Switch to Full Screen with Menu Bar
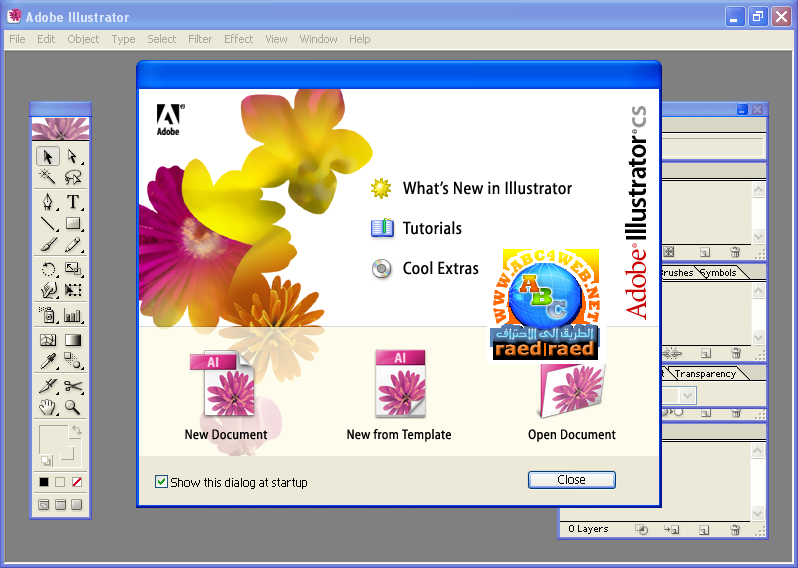This screenshot has height=568, width=798. (60, 504)
